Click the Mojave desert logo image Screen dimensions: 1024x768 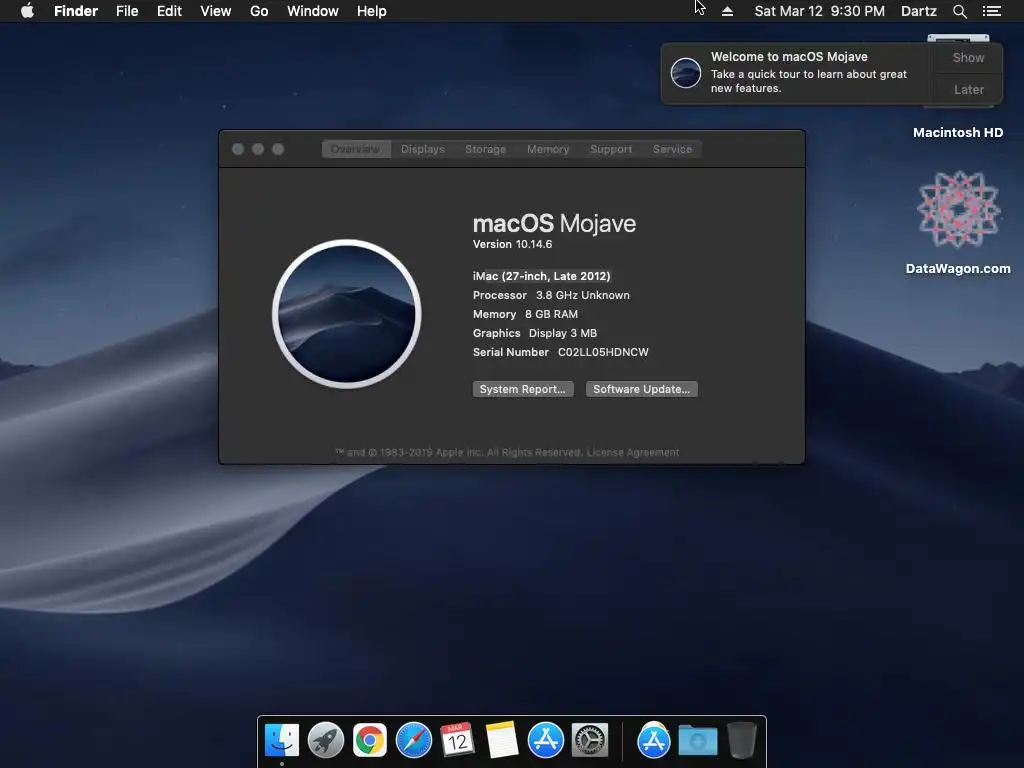(x=347, y=314)
